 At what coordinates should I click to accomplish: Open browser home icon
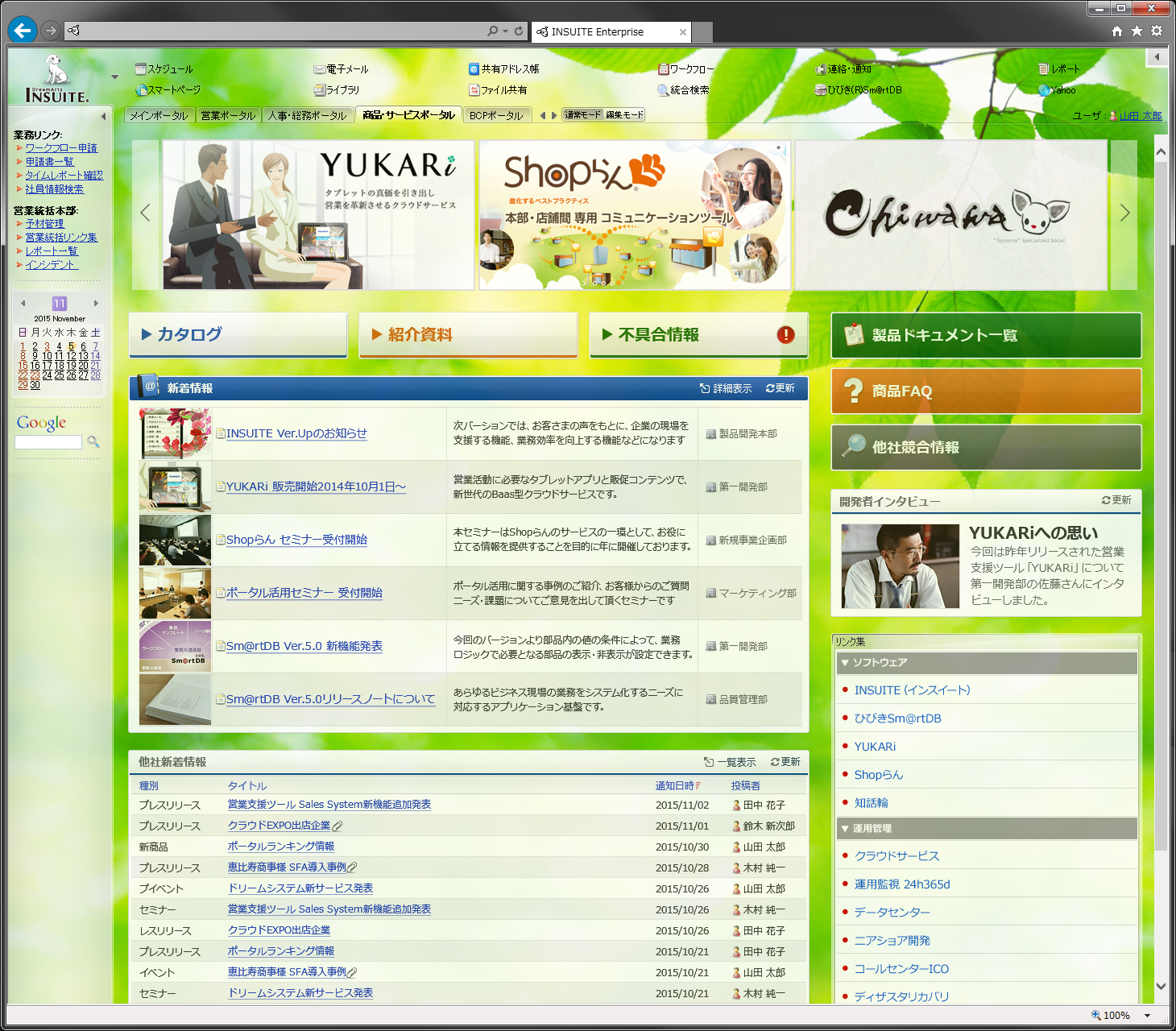[1116, 31]
